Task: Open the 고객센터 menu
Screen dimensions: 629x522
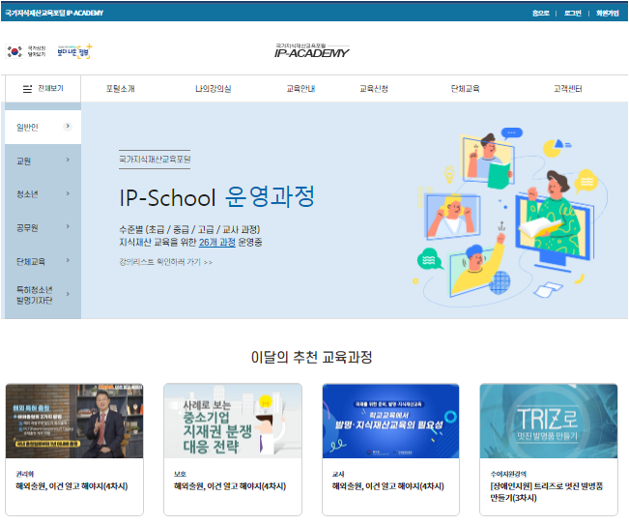Action: 568,89
